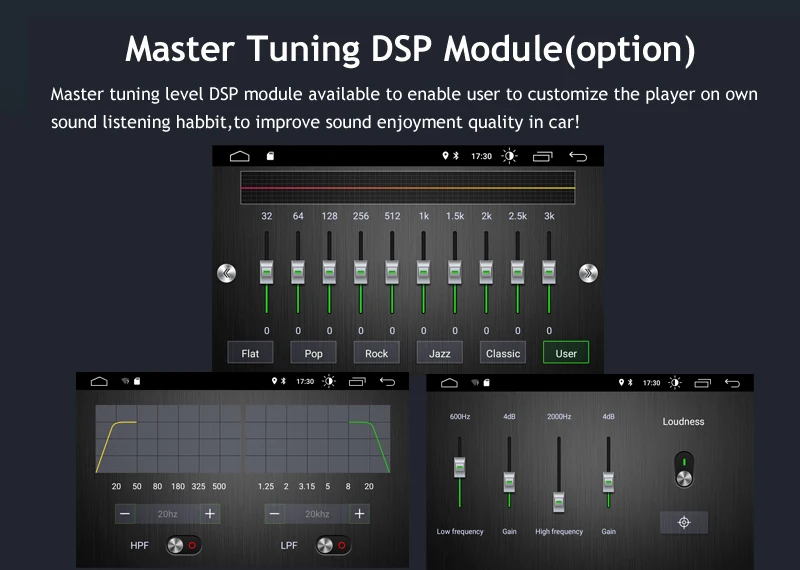
Task: Click the 64 Hz band slider handle
Action: click(298, 272)
